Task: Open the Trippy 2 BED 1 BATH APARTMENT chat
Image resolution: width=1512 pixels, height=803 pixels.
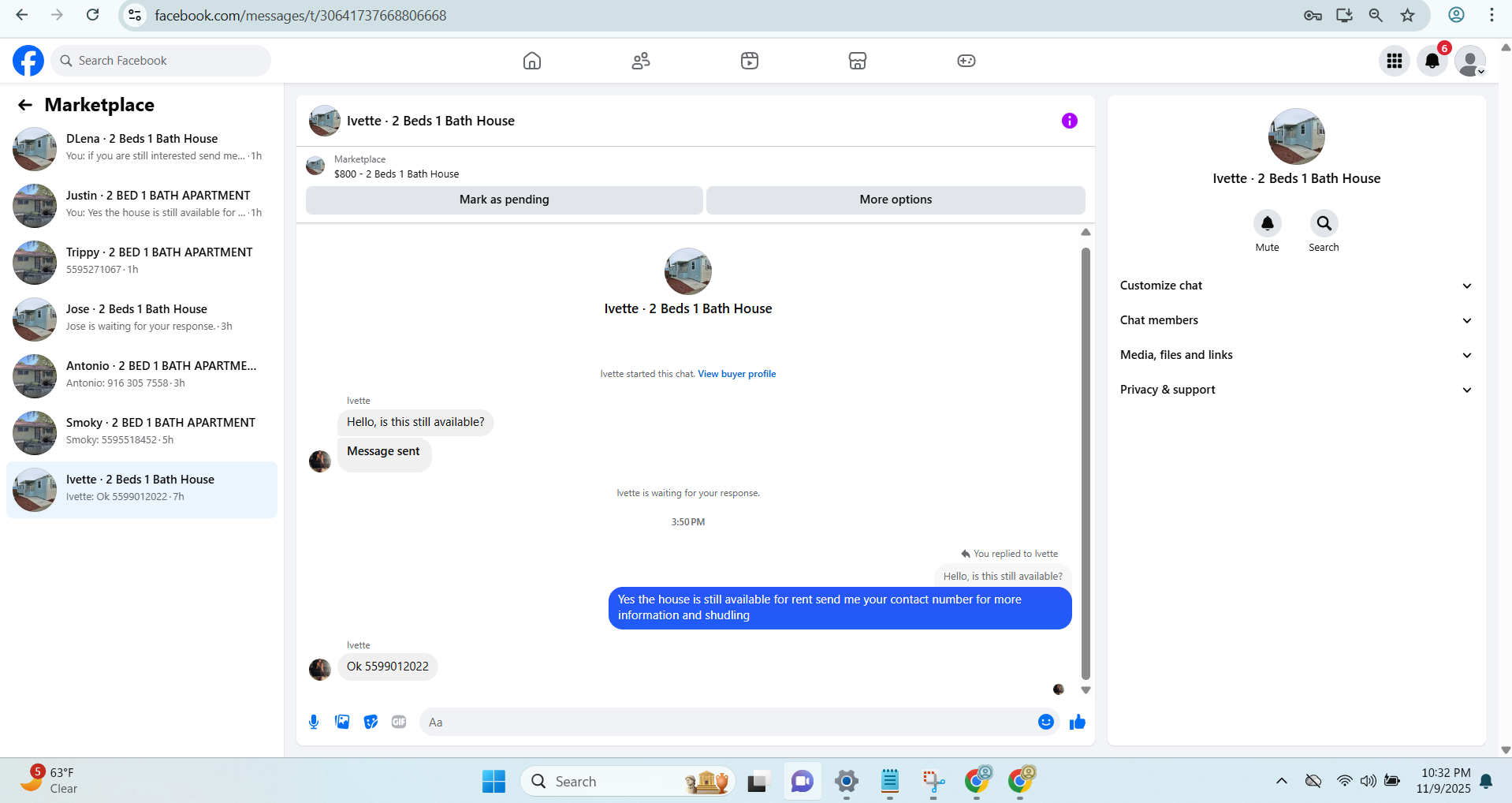Action: tap(142, 263)
